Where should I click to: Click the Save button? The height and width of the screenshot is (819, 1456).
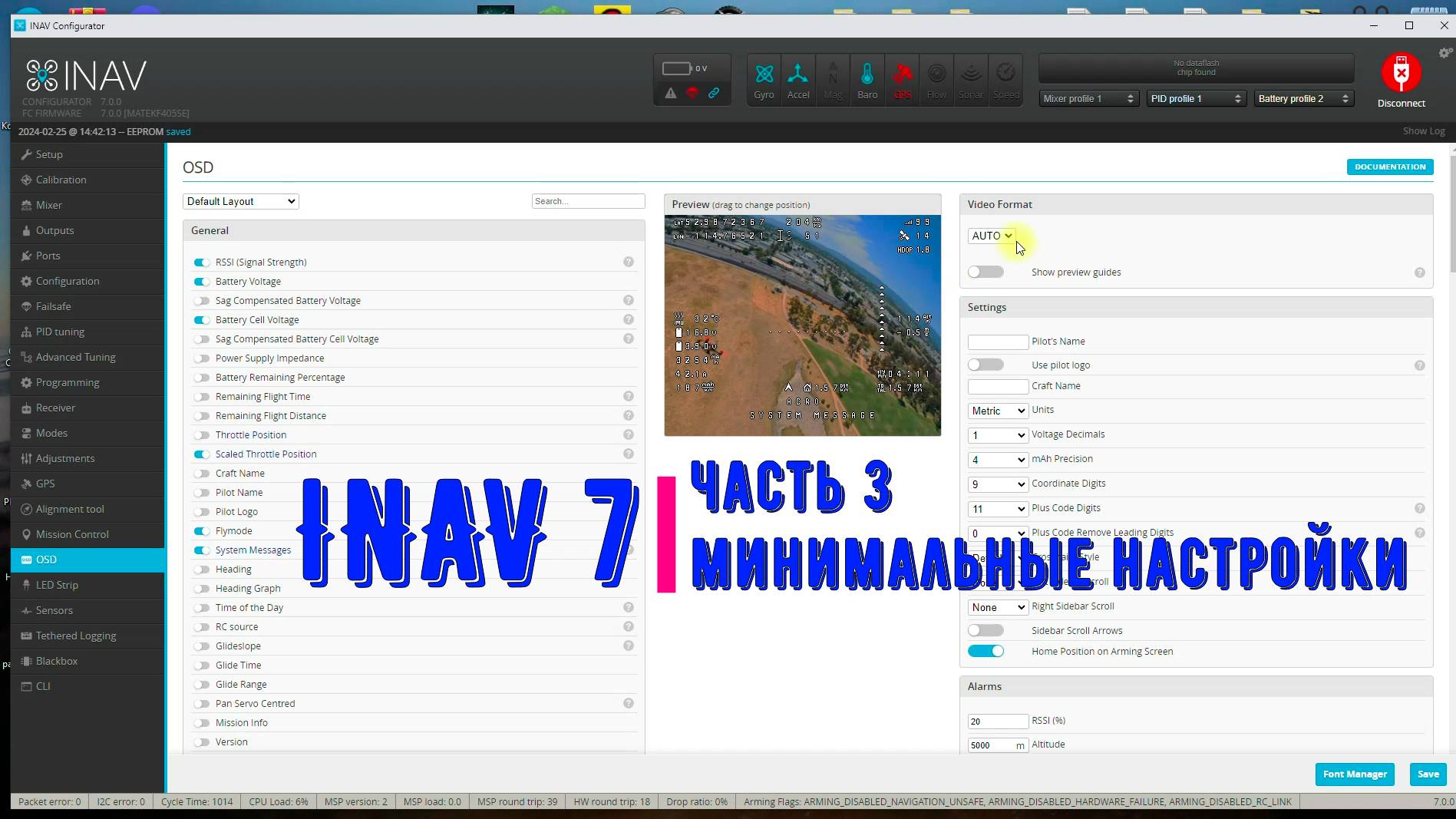[x=1428, y=774]
